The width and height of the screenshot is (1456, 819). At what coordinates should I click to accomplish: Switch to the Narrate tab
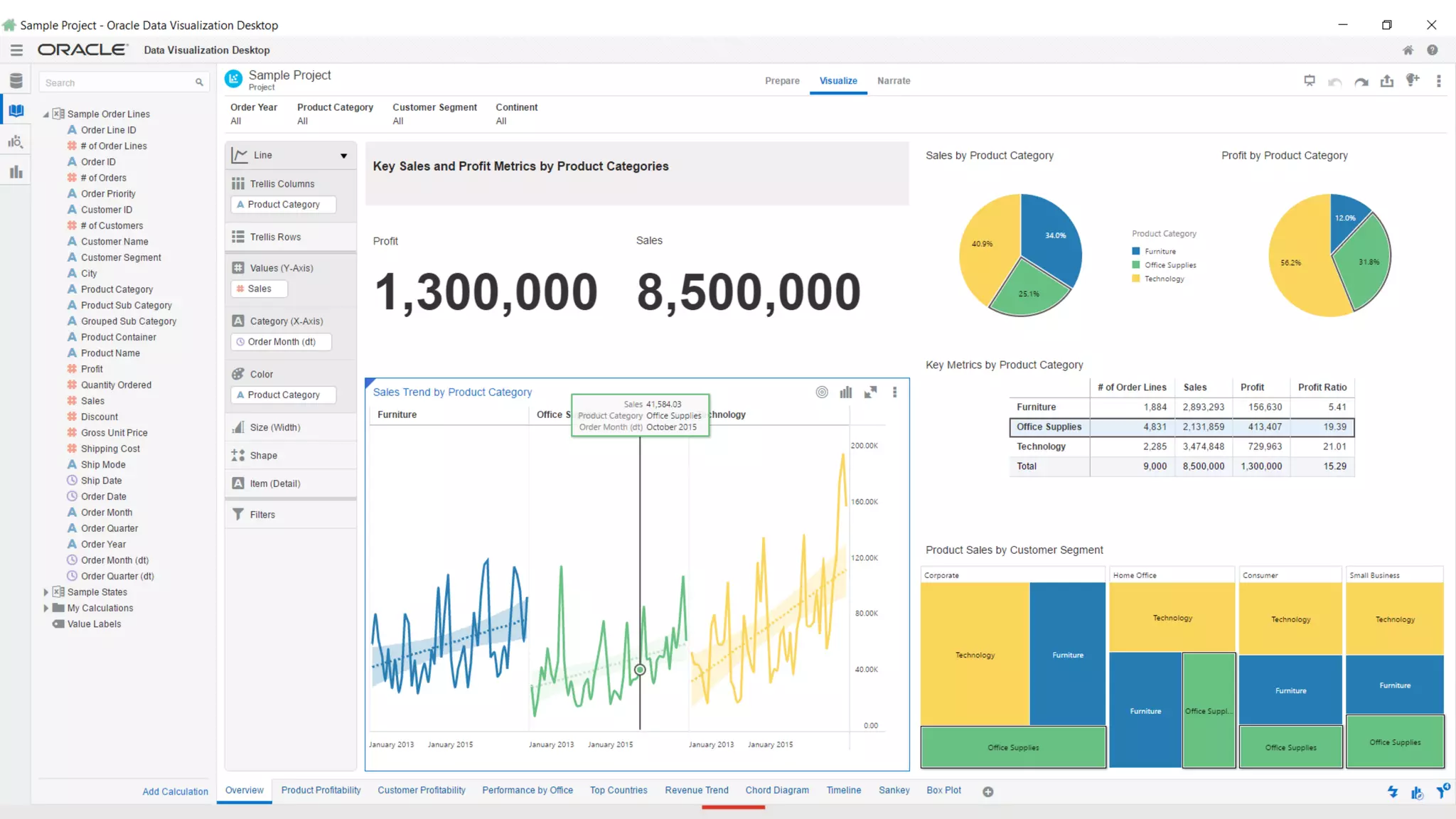click(x=893, y=81)
